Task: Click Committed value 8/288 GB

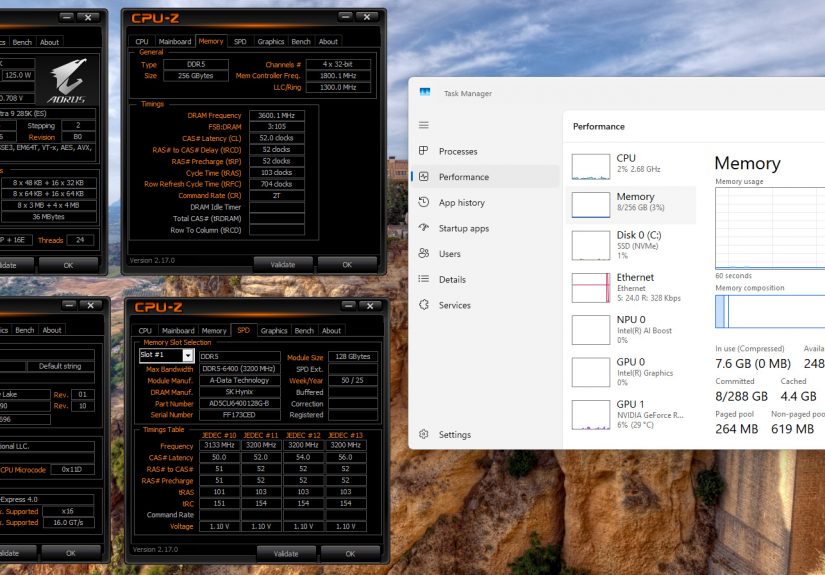Action: click(741, 396)
